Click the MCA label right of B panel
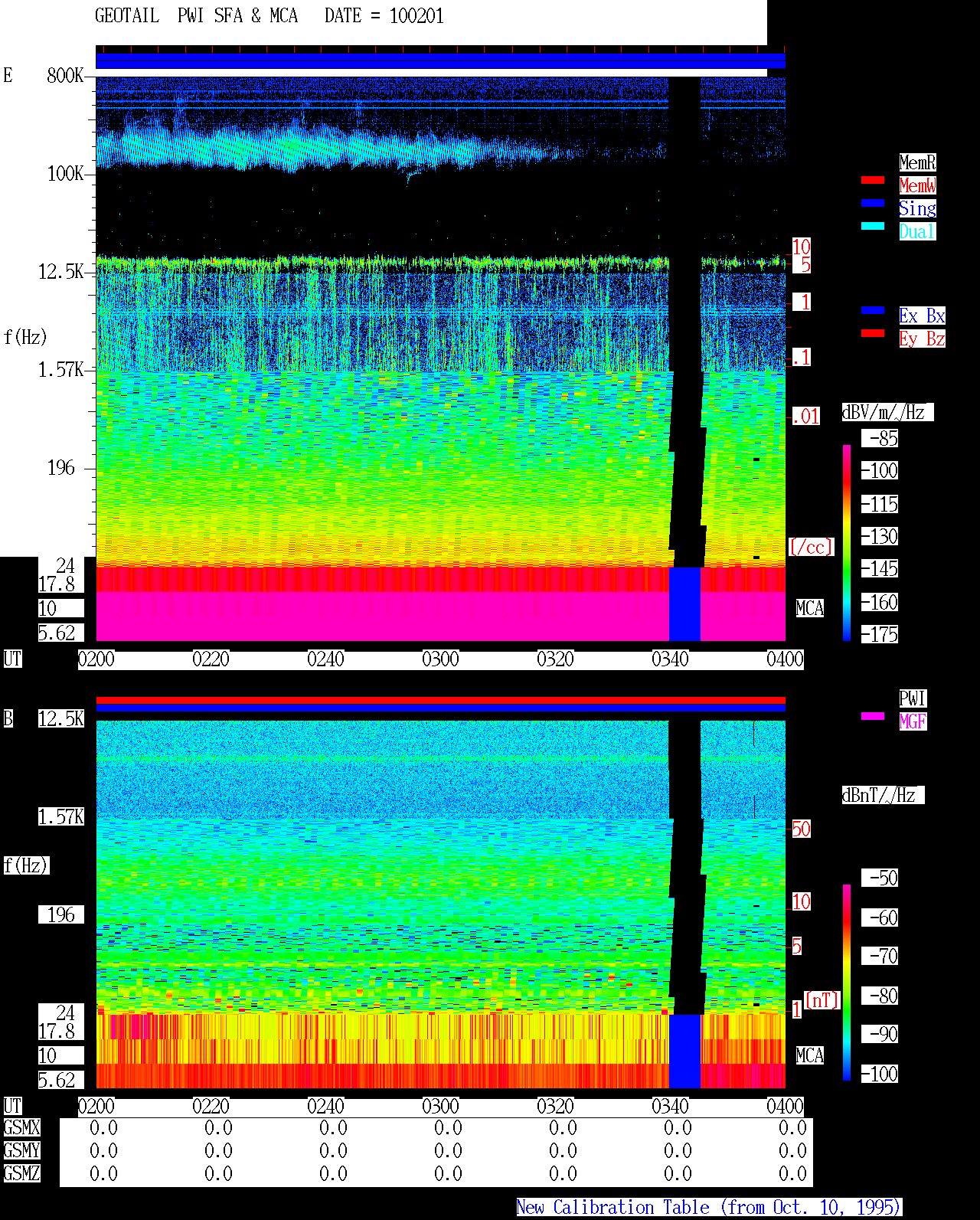Viewport: 980px width, 1220px height. pos(810,1055)
